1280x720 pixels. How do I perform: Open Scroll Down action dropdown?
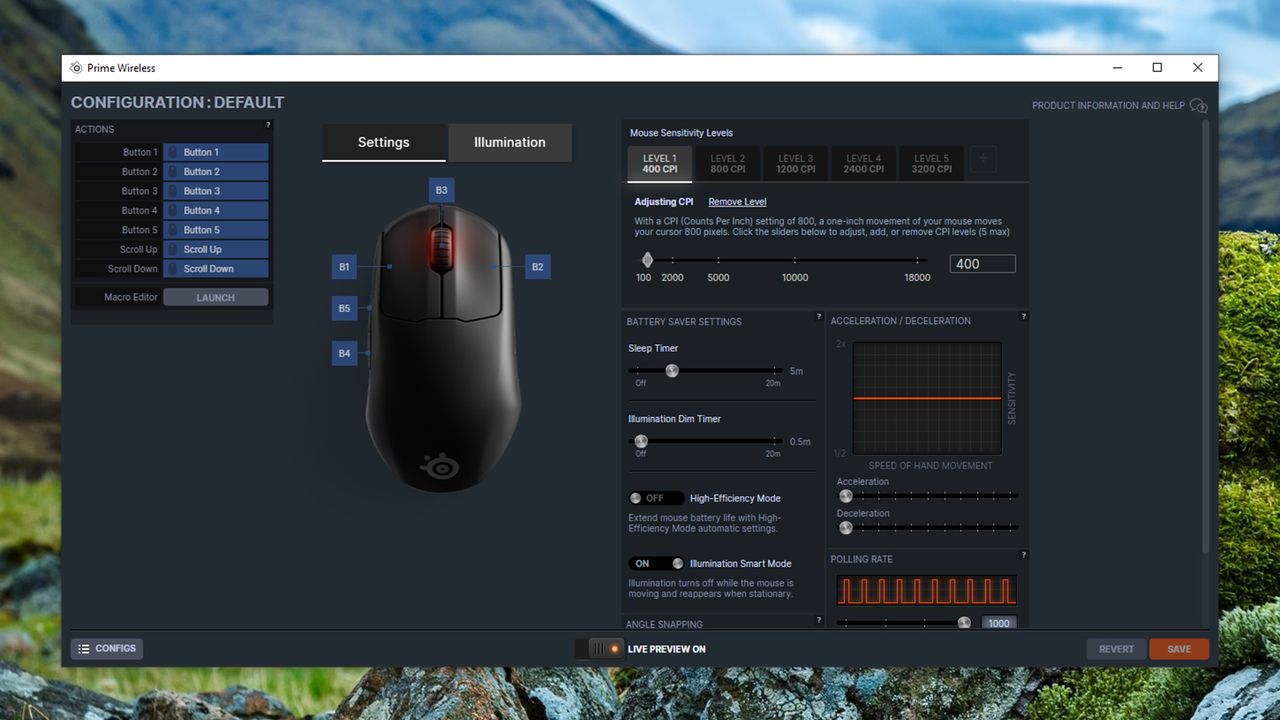click(x=216, y=268)
